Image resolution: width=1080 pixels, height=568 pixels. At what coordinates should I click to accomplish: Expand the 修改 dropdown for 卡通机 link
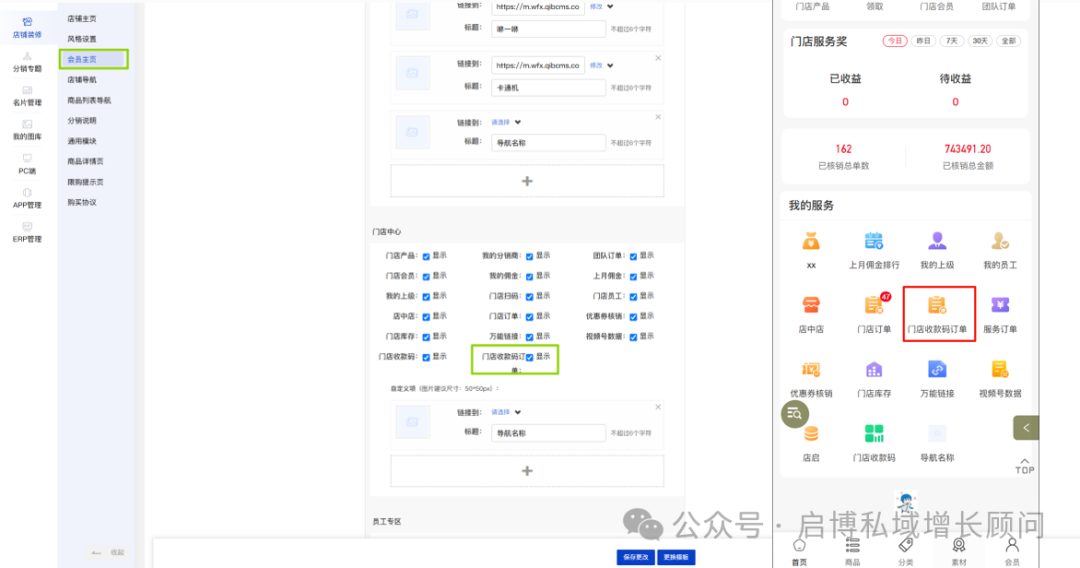point(610,66)
